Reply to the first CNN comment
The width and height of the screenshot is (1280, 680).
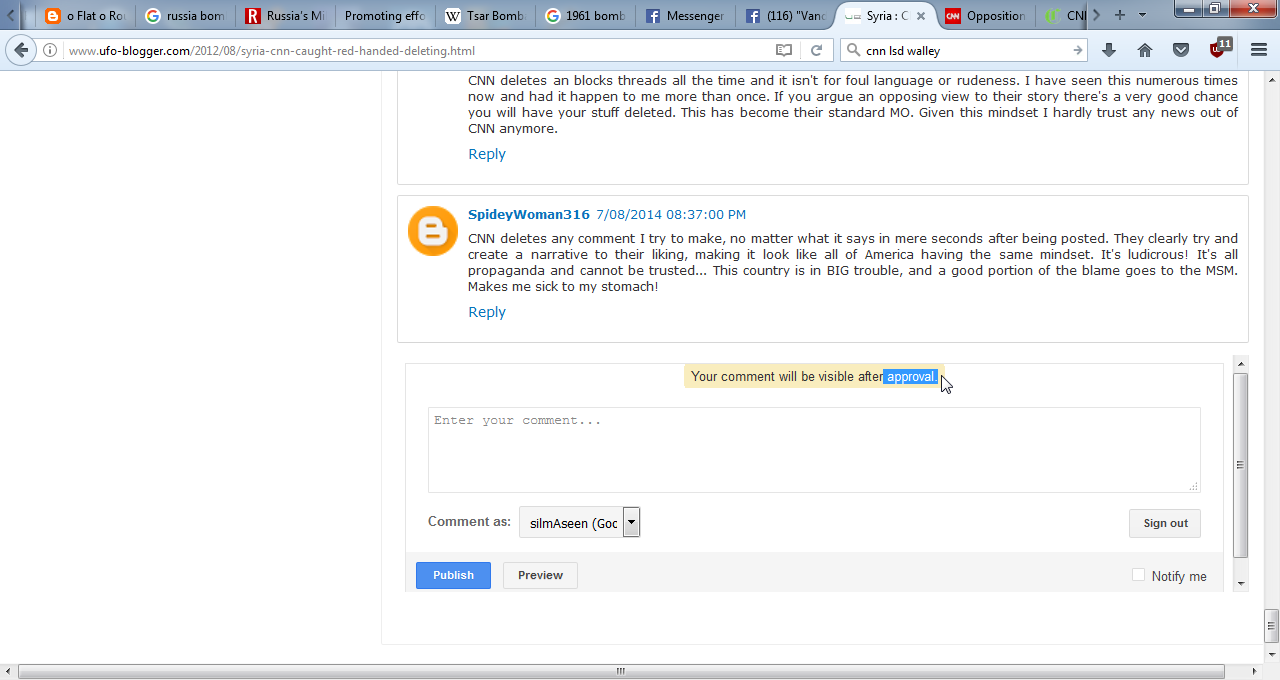487,154
